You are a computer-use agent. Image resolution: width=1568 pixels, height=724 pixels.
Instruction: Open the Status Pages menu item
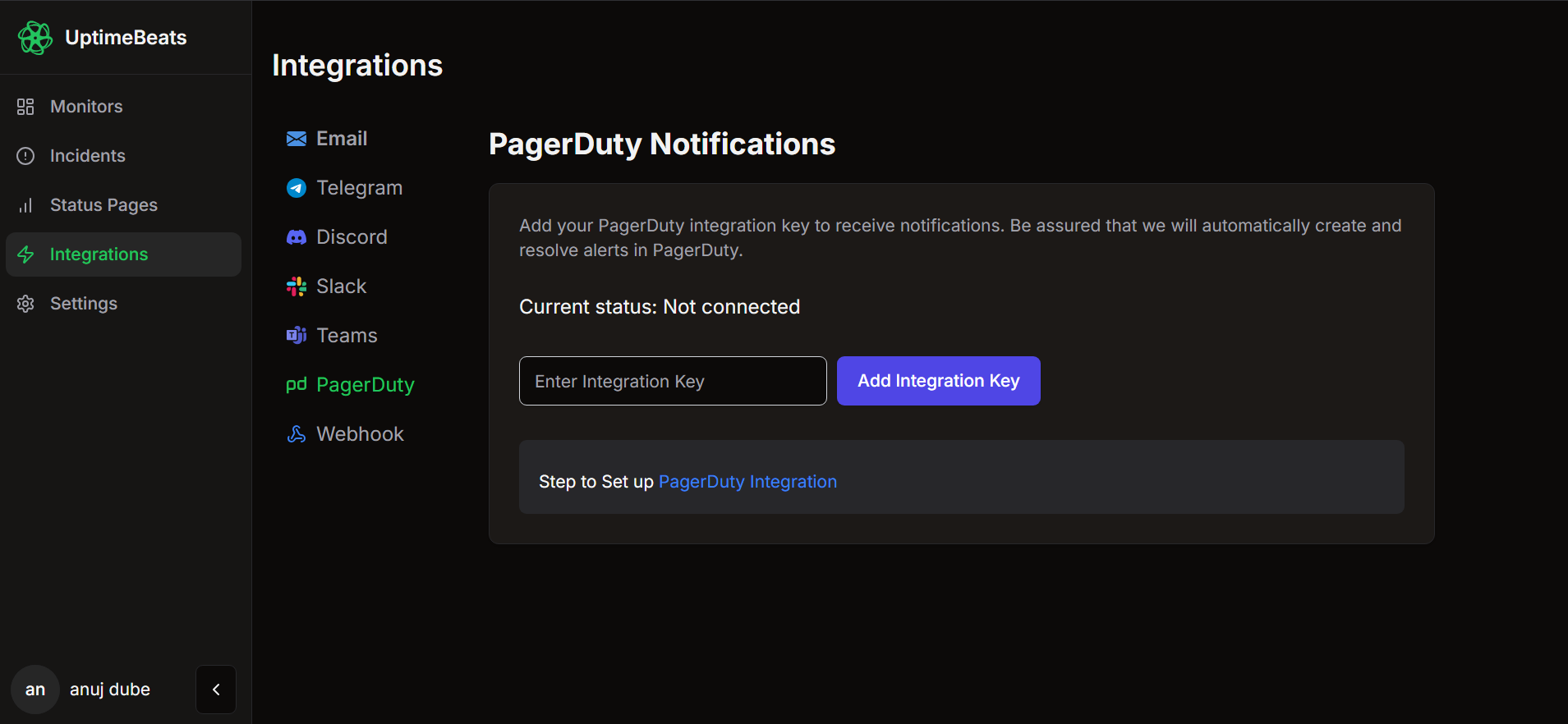pos(103,205)
